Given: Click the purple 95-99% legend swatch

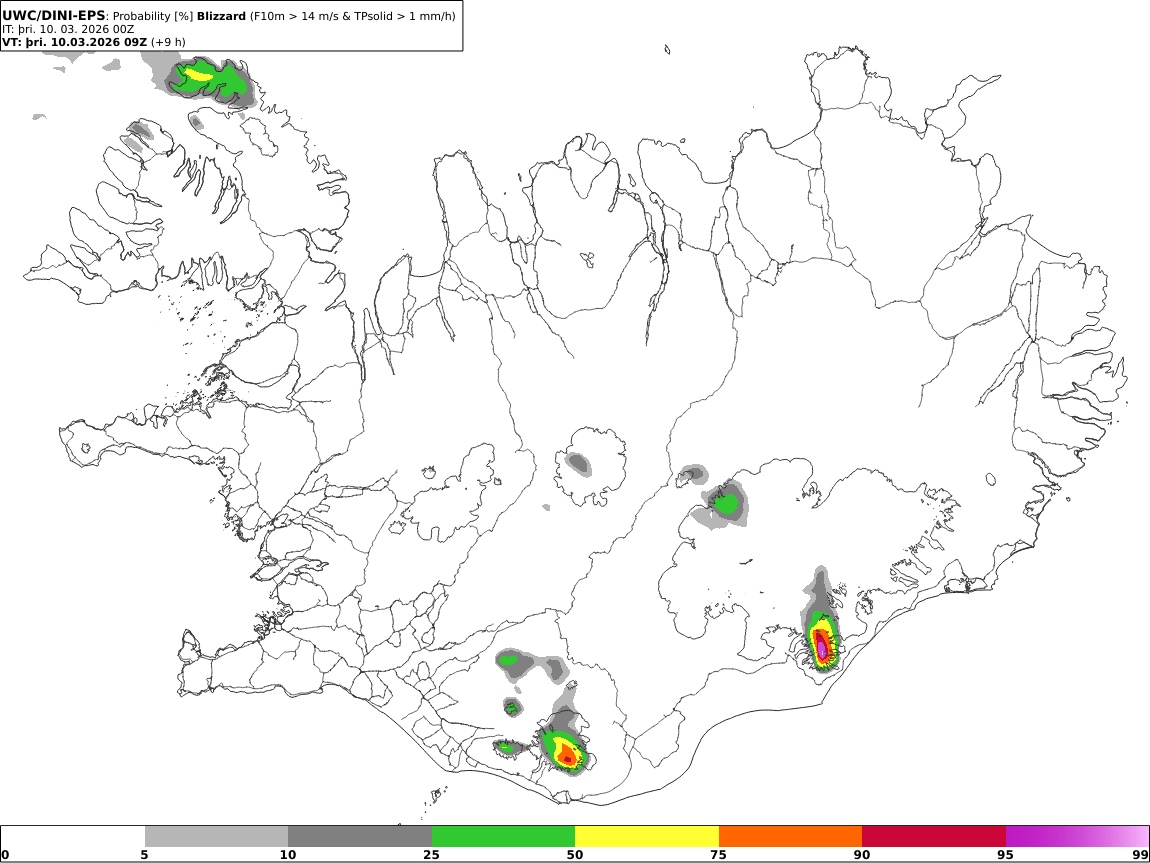Looking at the screenshot, I should 1077,837.
